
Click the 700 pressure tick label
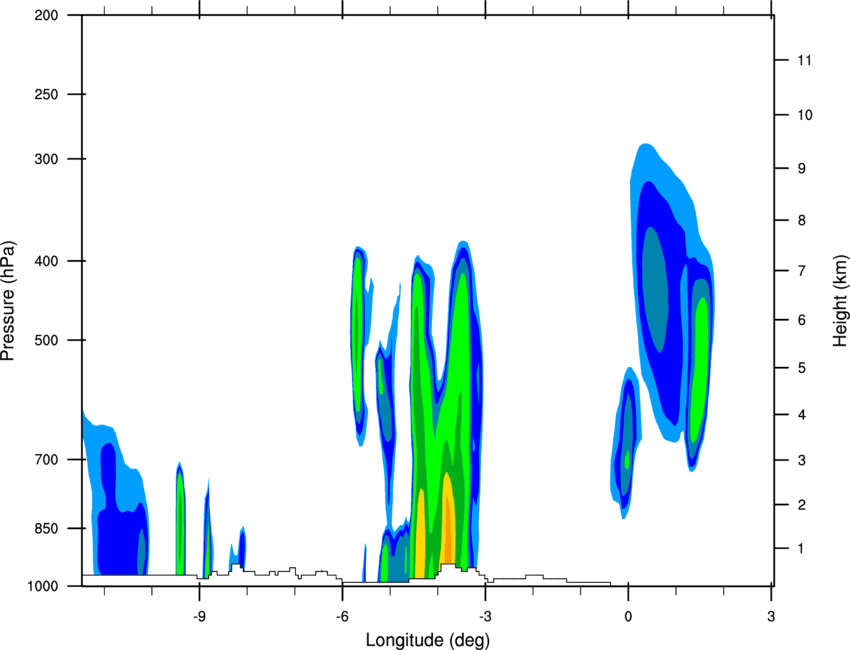[46, 459]
